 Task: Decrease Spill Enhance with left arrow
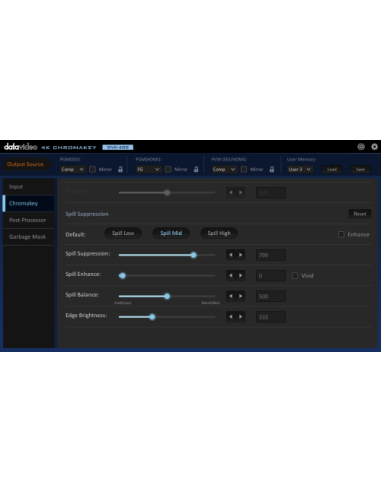(x=231, y=276)
